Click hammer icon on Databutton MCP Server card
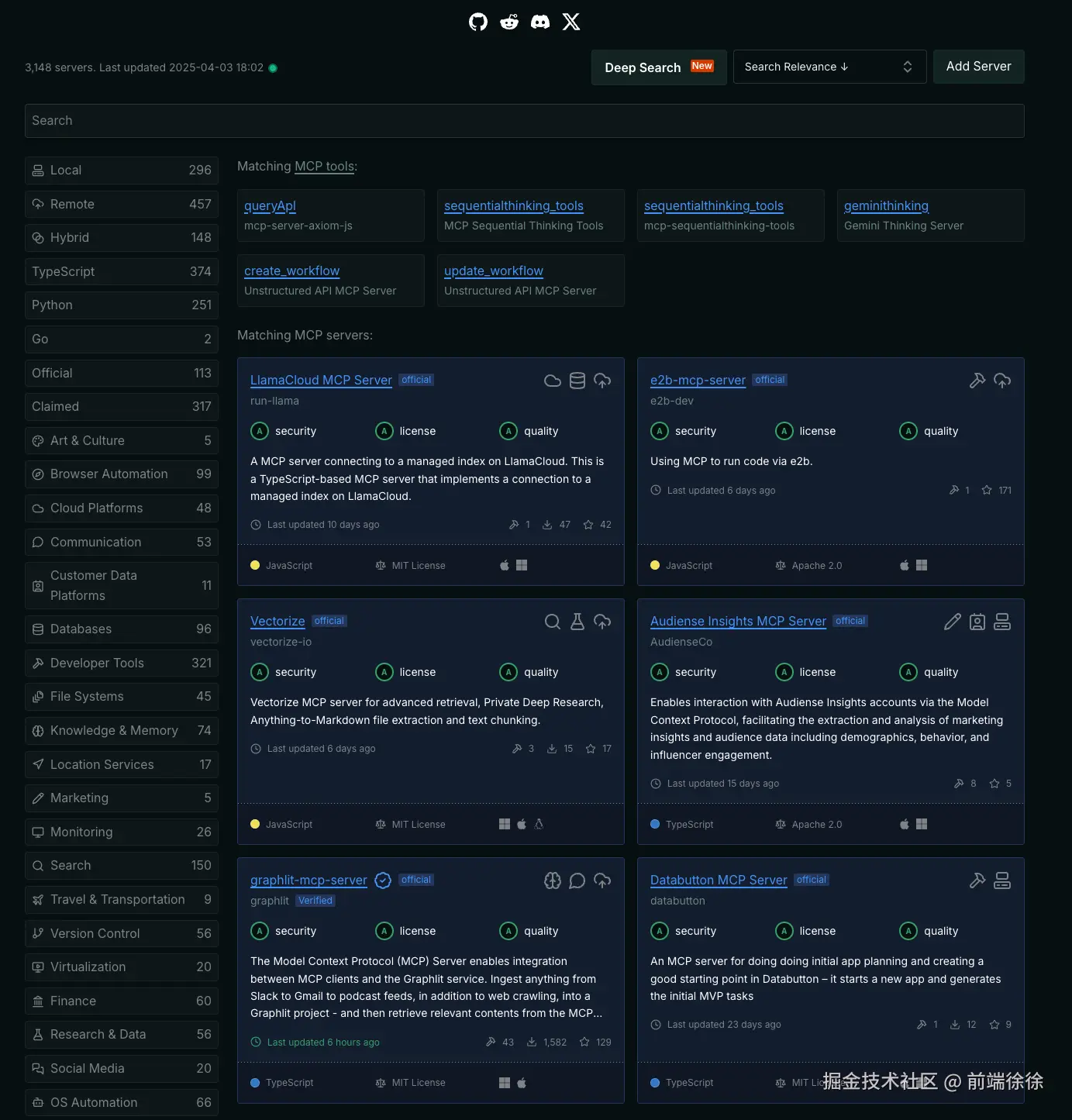 (x=977, y=880)
